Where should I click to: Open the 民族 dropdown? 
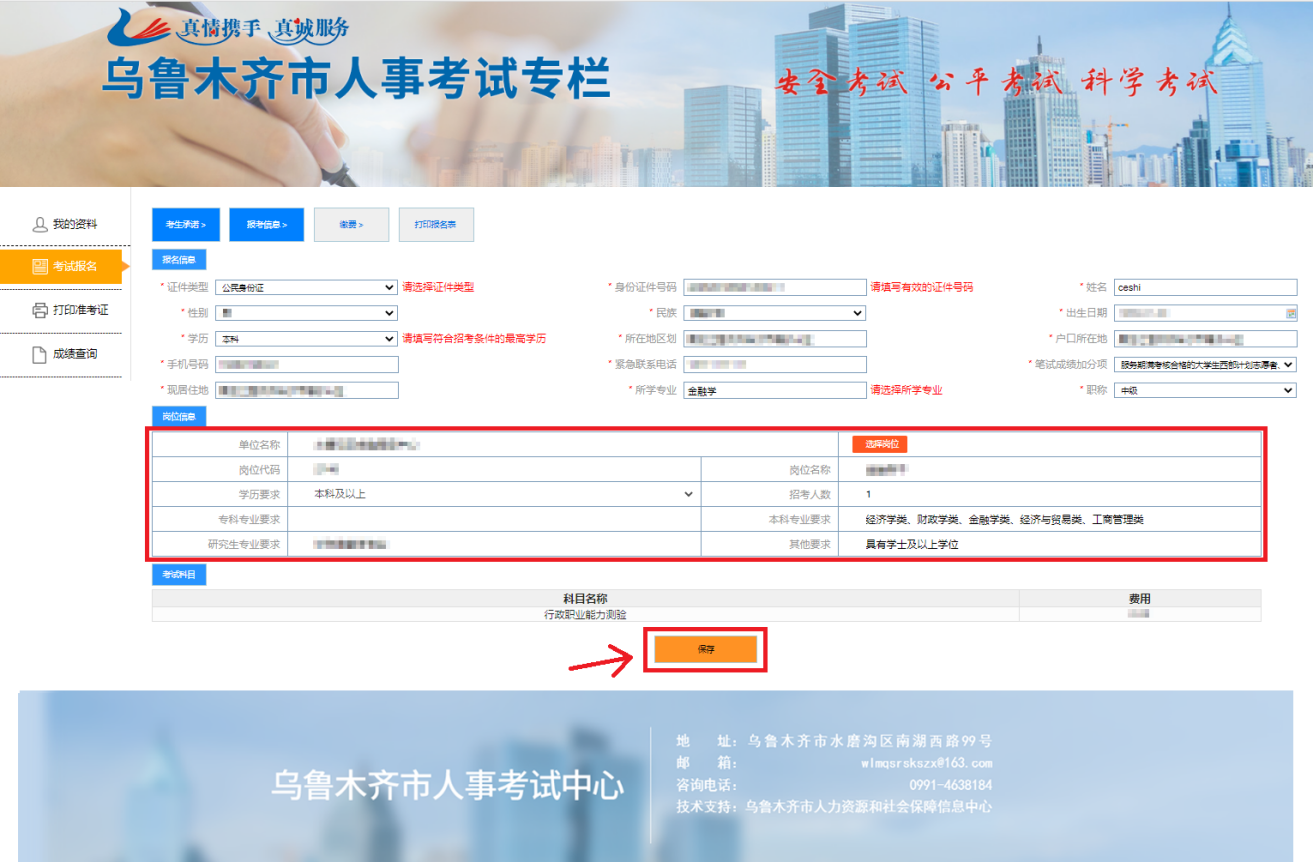pyautogui.click(x=775, y=313)
